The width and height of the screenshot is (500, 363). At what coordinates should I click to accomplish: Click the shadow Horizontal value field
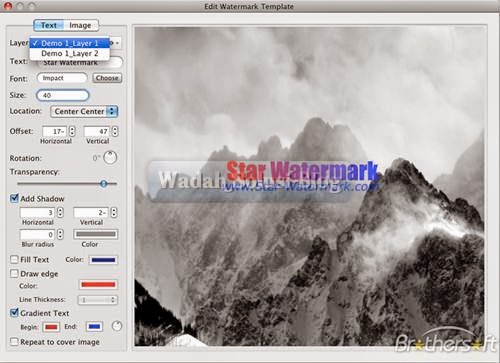[38, 212]
